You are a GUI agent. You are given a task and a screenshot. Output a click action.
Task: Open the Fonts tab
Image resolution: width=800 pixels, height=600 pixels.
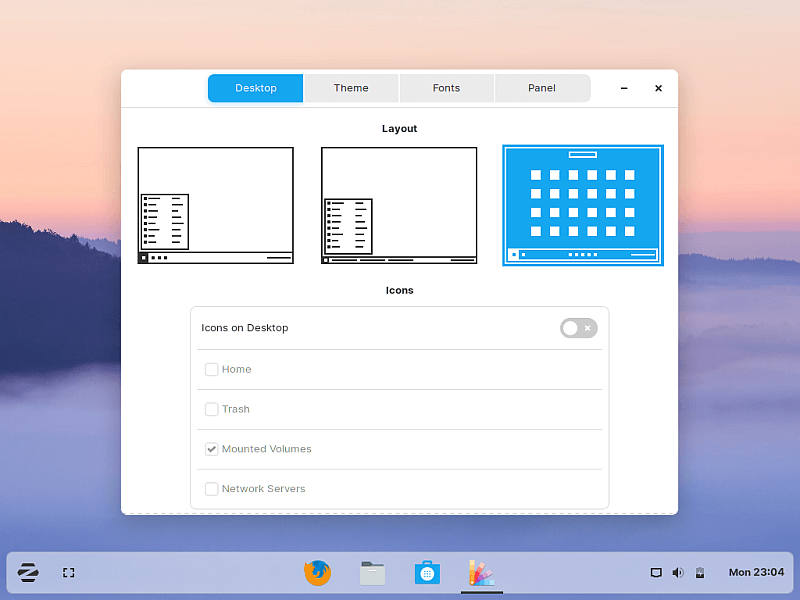(x=446, y=88)
